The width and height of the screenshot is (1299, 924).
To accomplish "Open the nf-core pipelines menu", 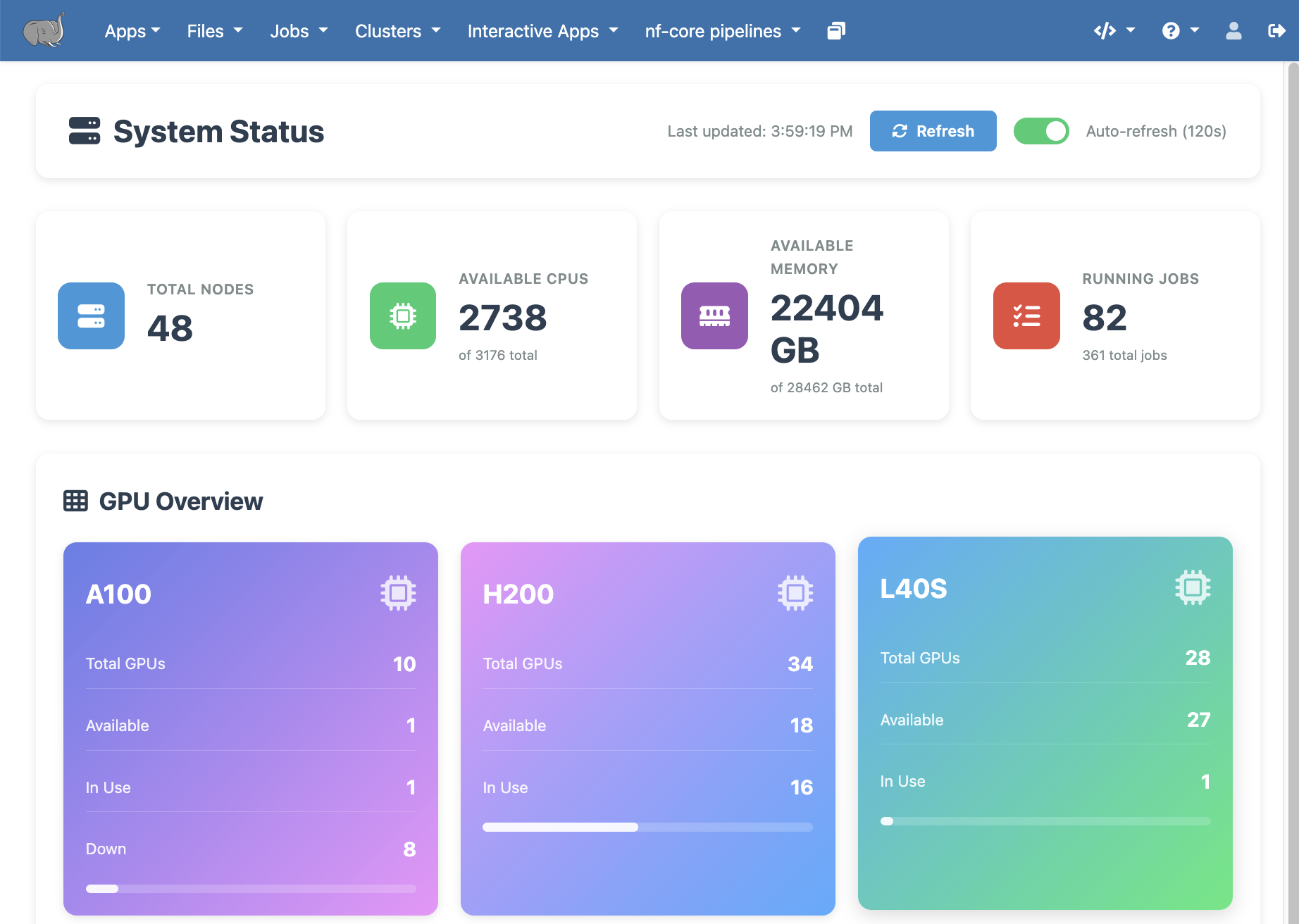I will [723, 31].
